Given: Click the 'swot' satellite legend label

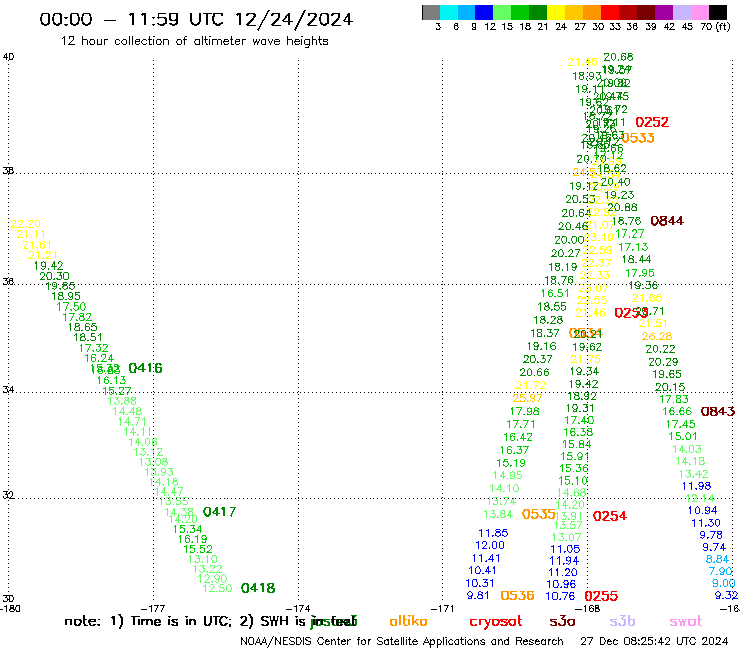Looking at the screenshot, I should click(686, 622).
